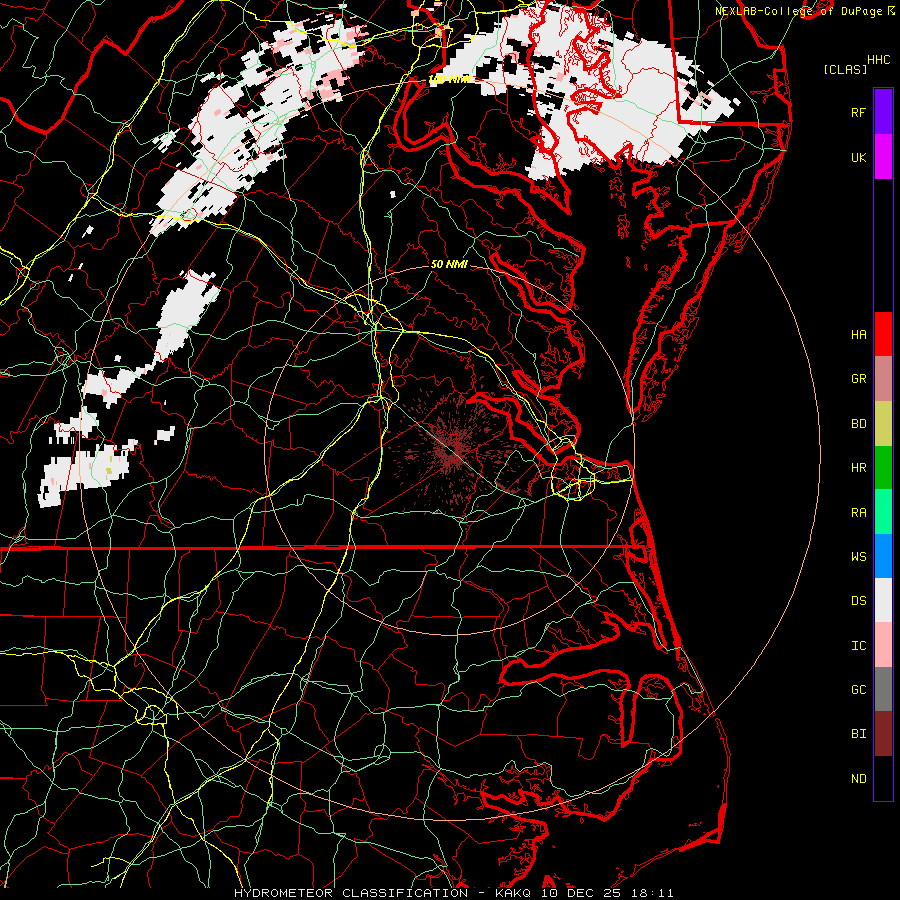Select the GR legend color block
The width and height of the screenshot is (900, 900).
pyautogui.click(x=883, y=379)
